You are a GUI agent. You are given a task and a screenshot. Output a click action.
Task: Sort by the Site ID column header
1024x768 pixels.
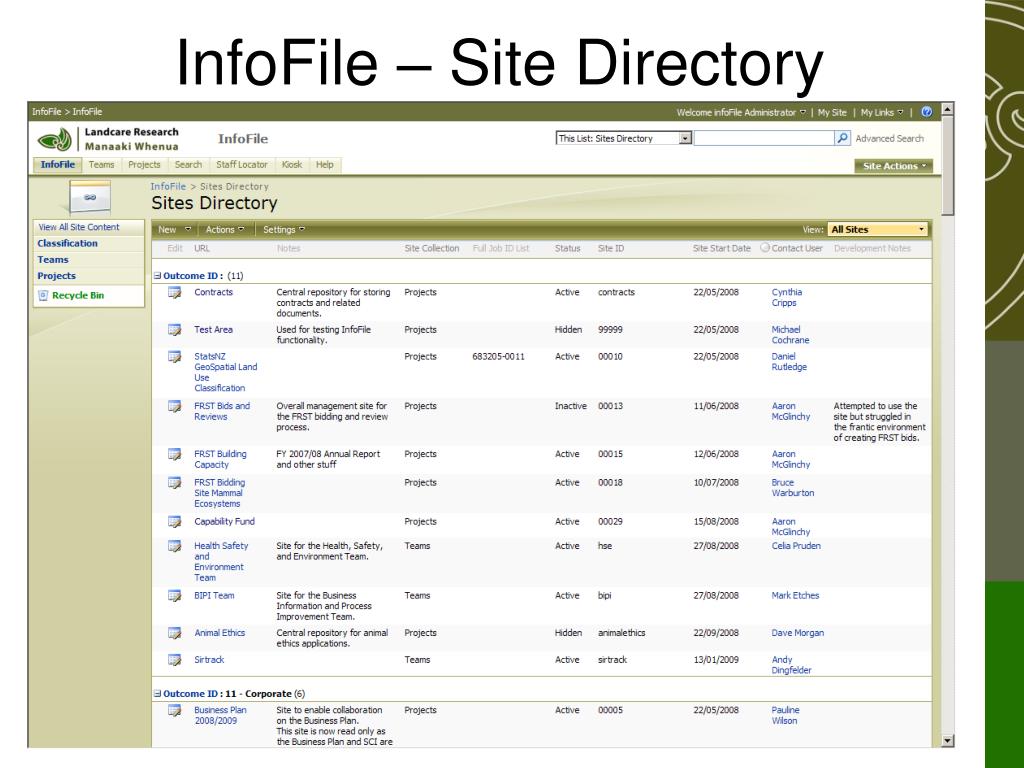(611, 249)
